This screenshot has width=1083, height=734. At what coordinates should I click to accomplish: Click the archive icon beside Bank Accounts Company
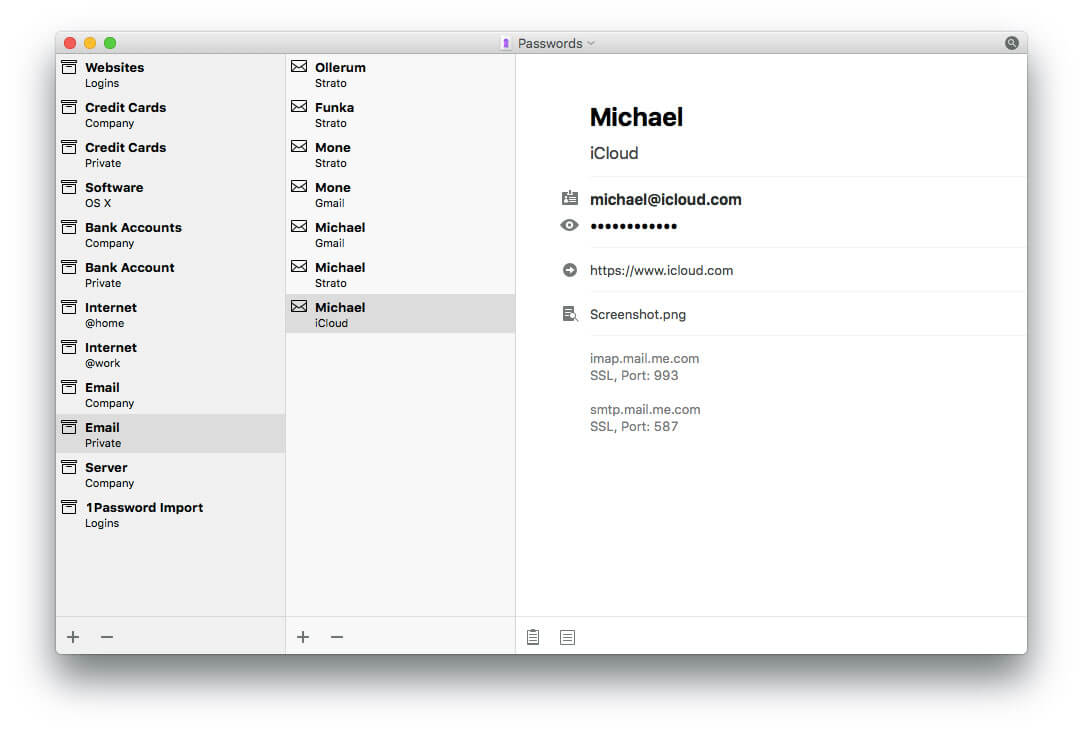pyautogui.click(x=69, y=227)
